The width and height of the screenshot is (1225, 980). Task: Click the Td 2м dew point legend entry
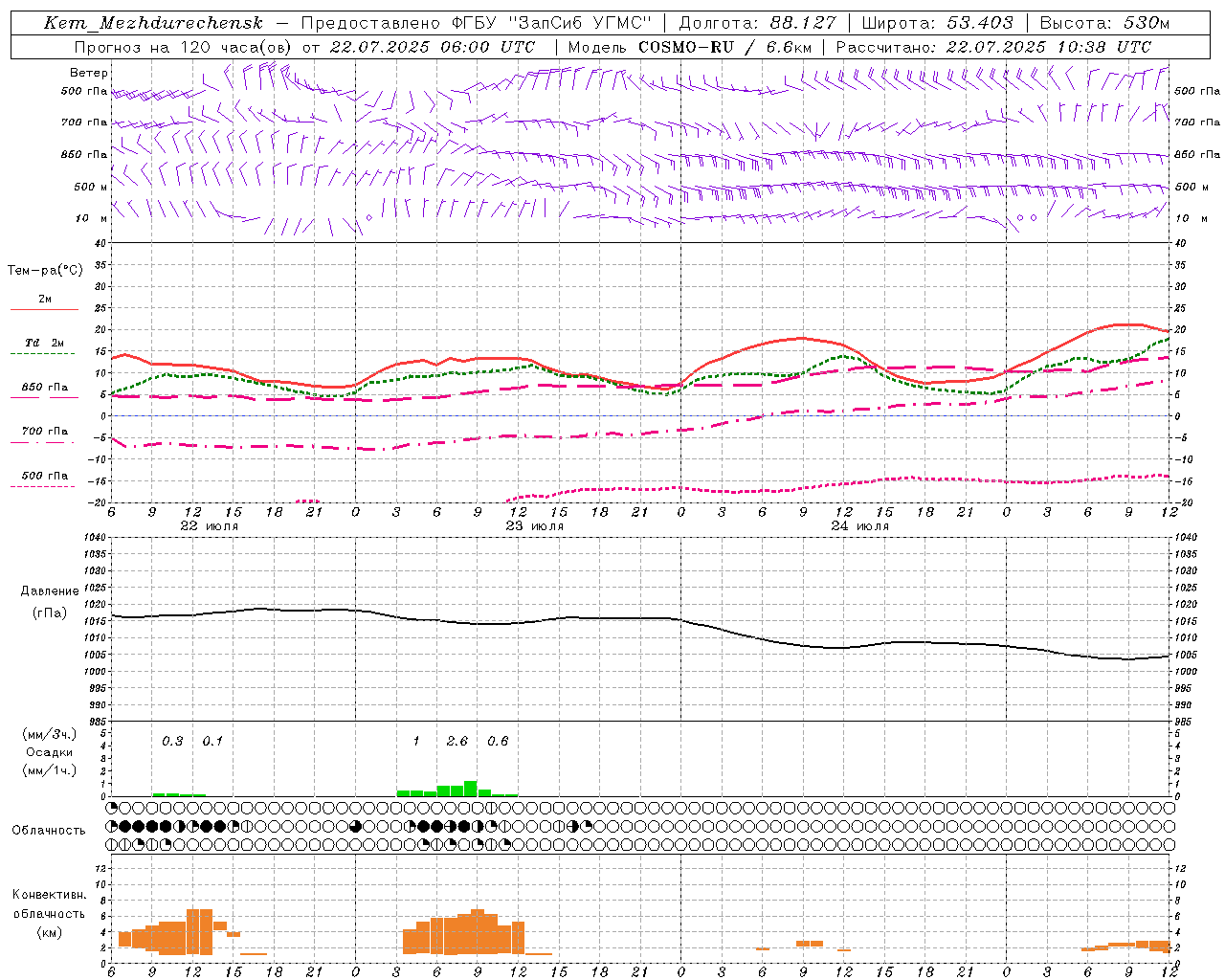[x=44, y=343]
